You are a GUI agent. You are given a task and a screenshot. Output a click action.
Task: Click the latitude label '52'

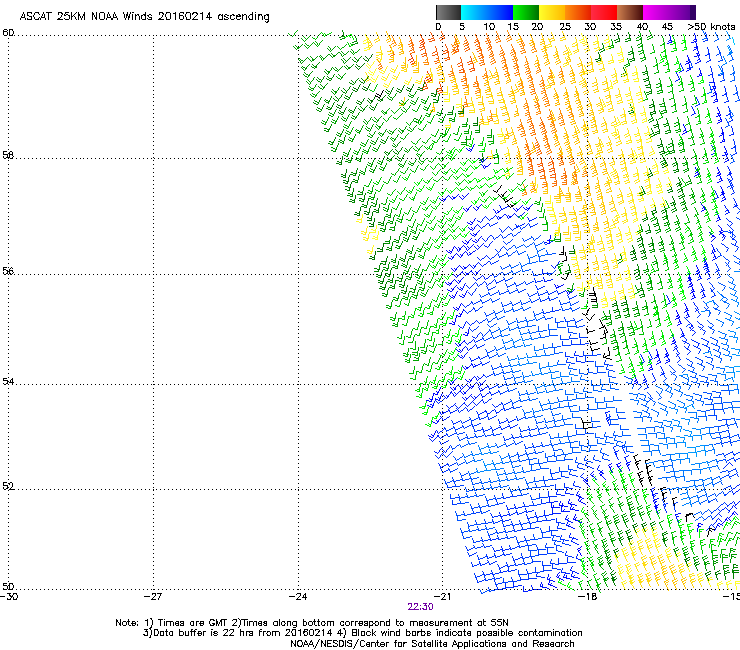pos(8,486)
